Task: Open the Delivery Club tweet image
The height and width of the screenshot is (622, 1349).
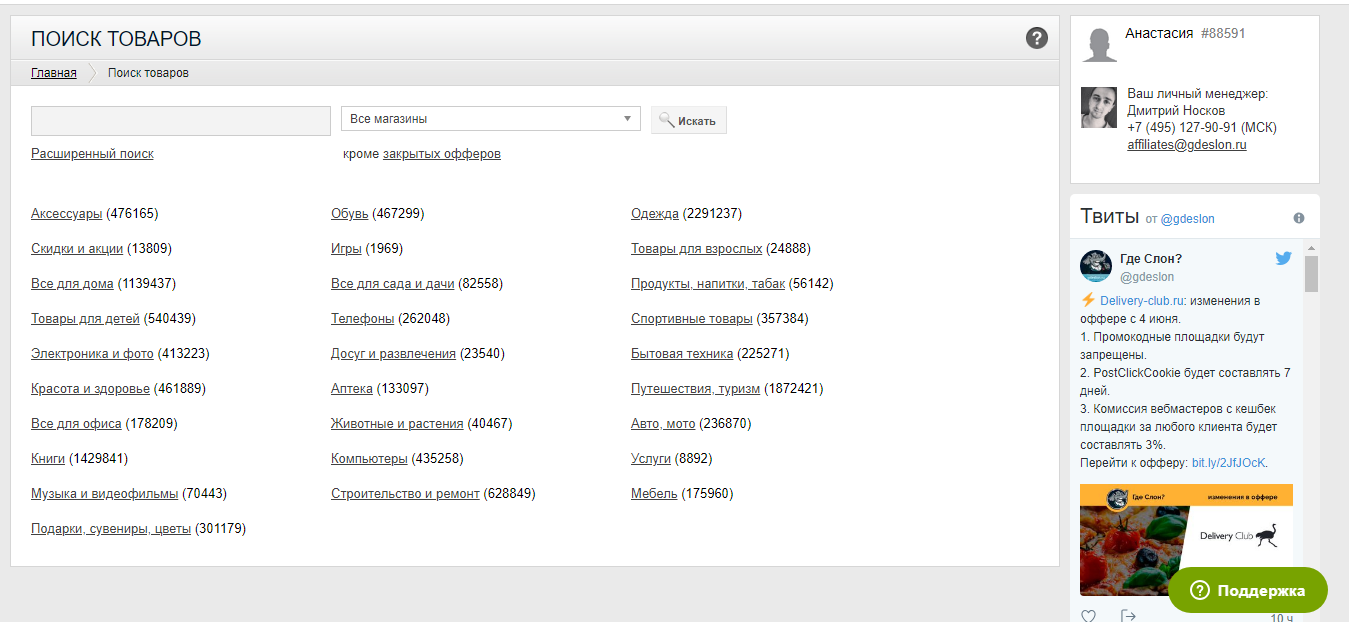Action: 1186,540
